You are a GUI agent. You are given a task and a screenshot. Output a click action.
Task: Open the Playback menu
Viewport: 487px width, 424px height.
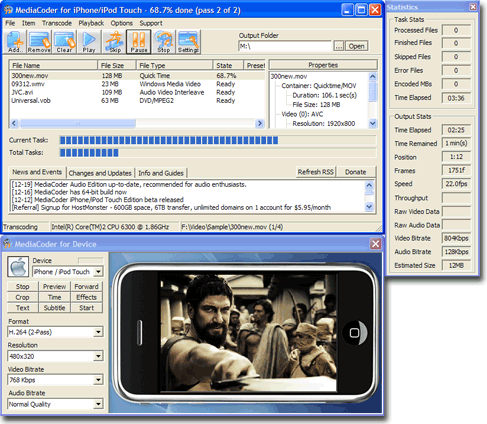click(91, 23)
